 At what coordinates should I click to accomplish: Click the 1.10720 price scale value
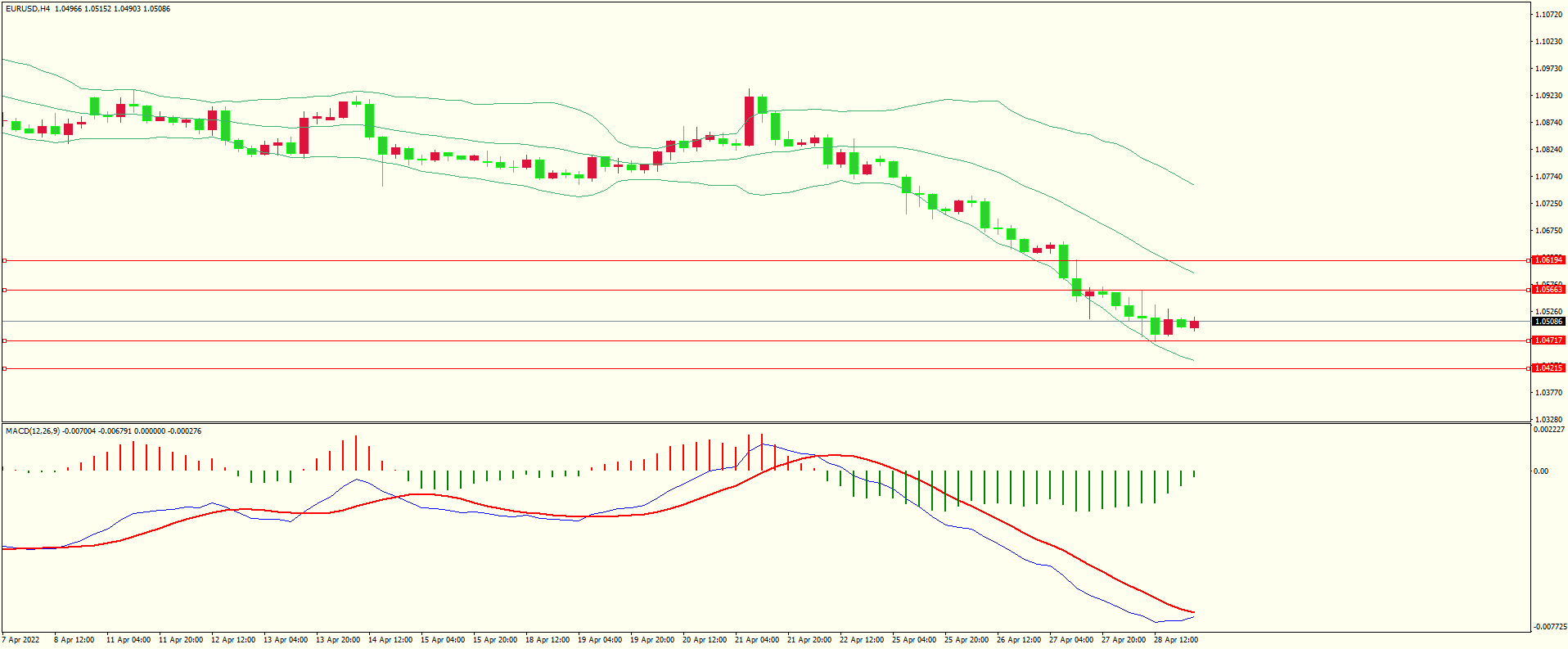[1548, 15]
